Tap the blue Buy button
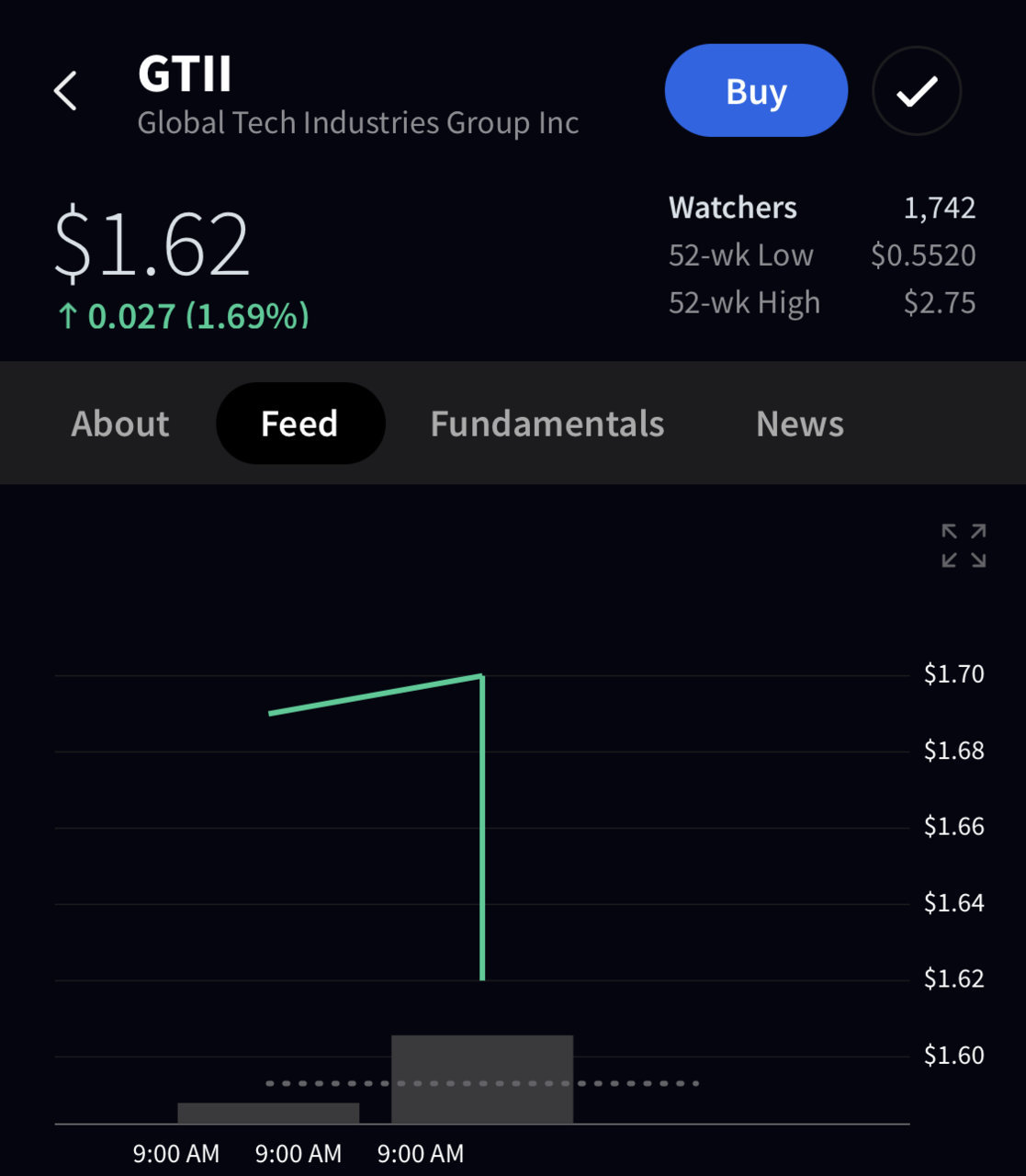Viewport: 1026px width, 1176px height. tap(756, 91)
